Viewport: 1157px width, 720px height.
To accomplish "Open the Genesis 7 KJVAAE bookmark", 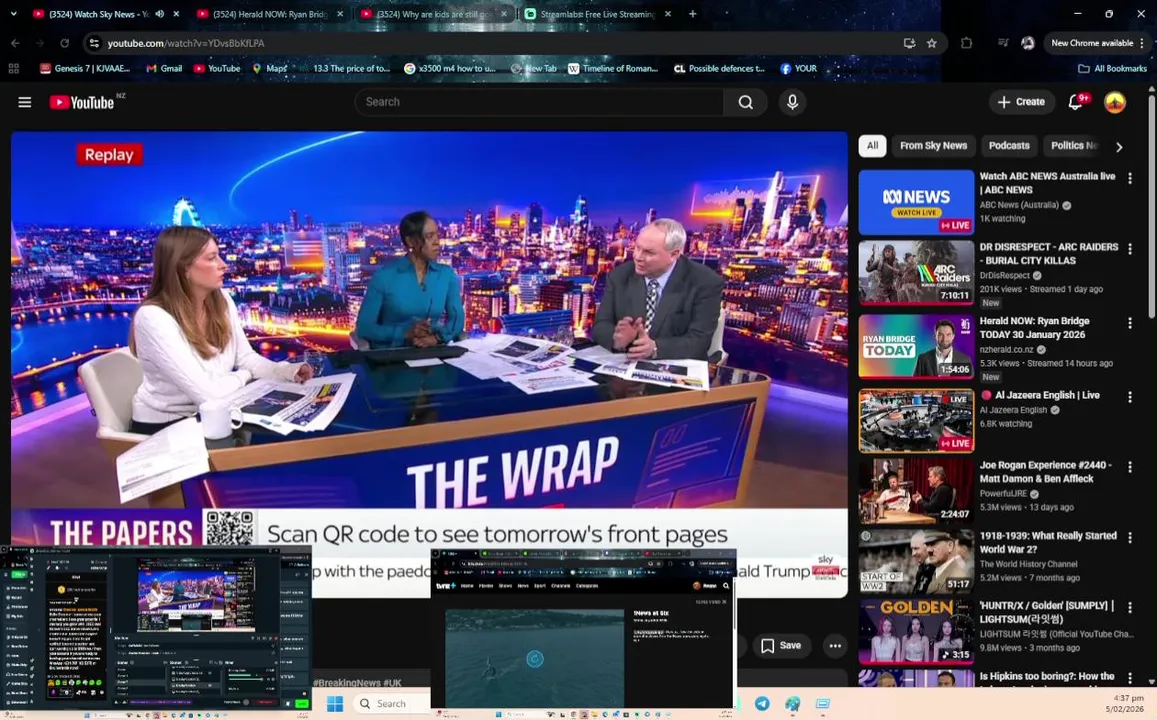I will pos(85,68).
